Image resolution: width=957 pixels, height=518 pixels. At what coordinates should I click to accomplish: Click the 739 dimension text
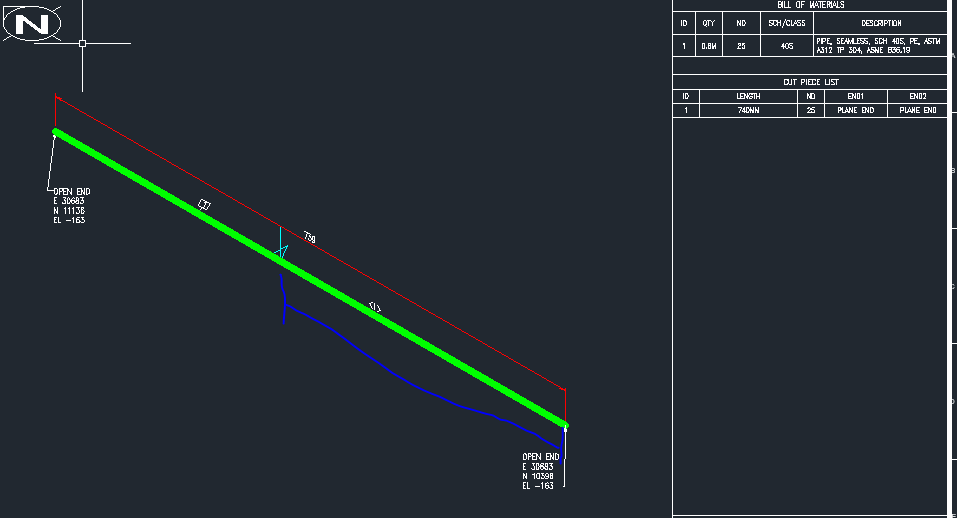pos(310,237)
